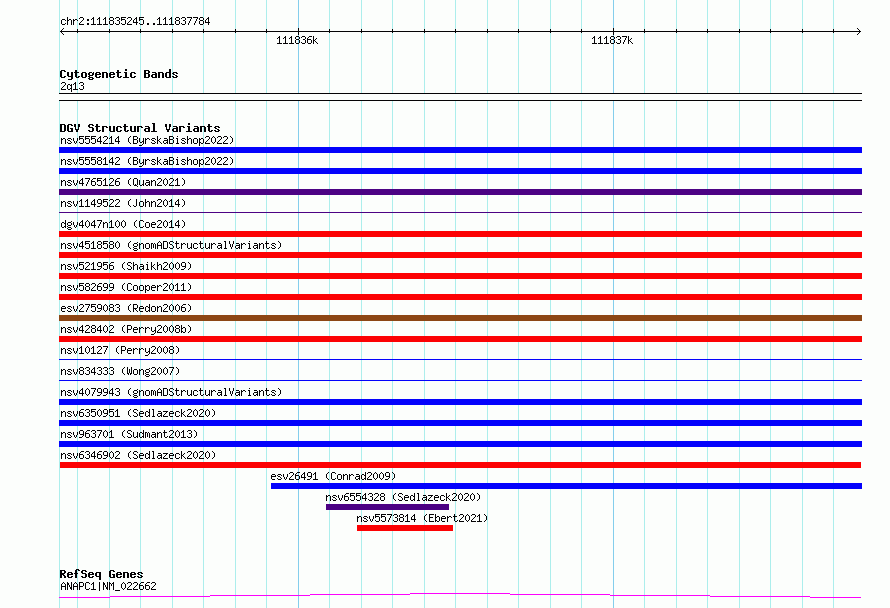Click the nsv5554214 (ByrskaBishop2022) variant label
The image size is (890, 608).
[x=147, y=140]
